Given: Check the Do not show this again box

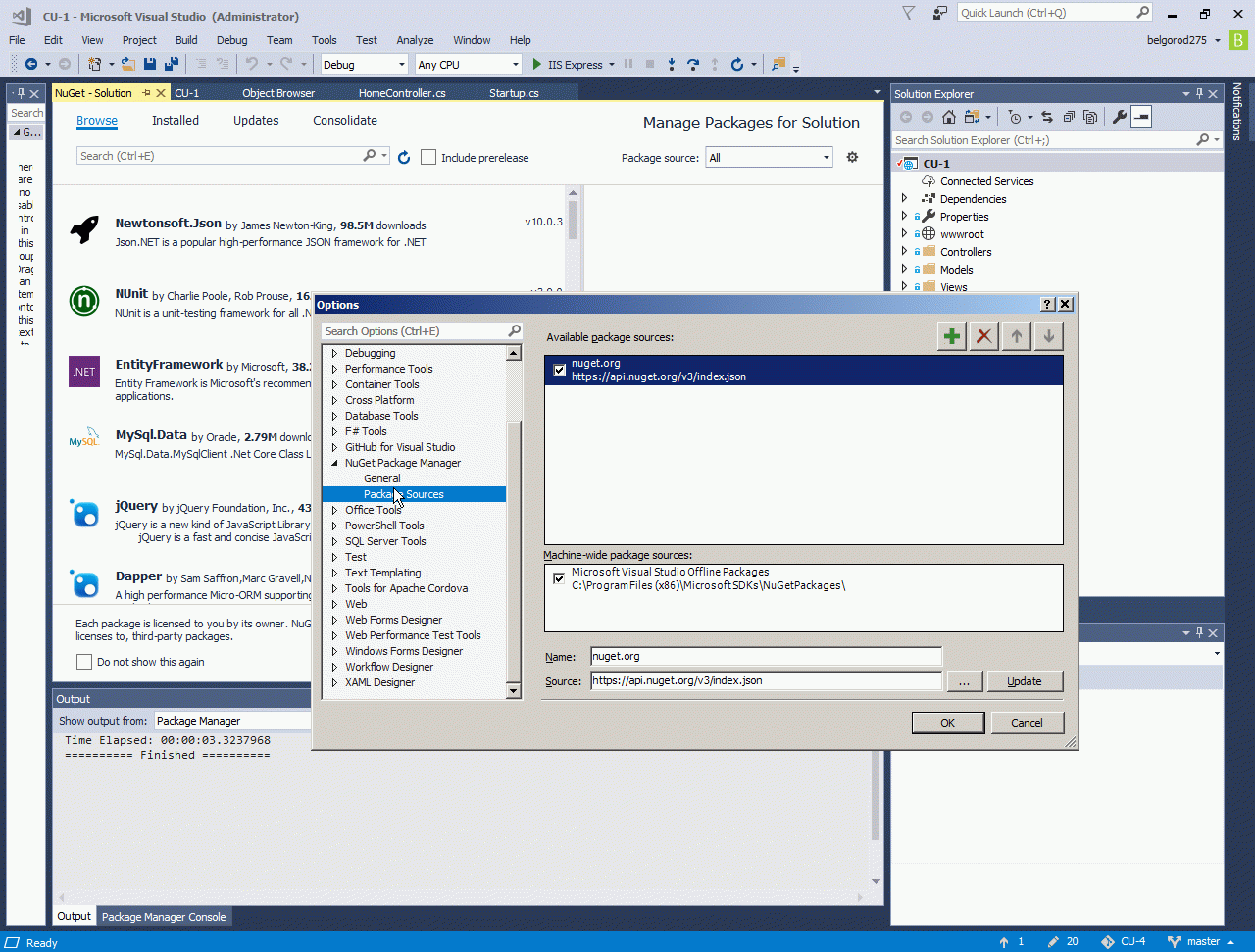Looking at the screenshot, I should coord(84,662).
